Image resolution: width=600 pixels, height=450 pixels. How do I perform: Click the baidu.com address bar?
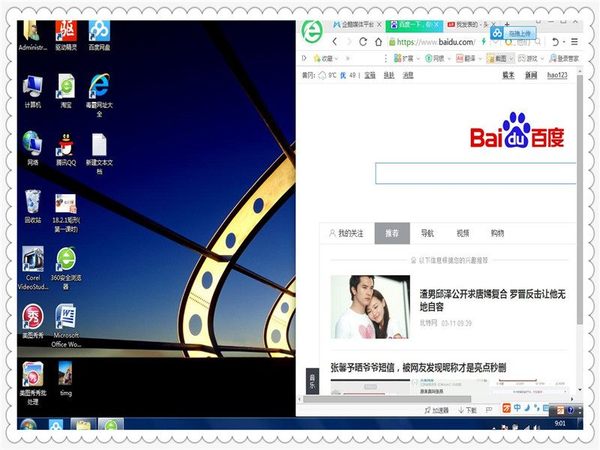tap(435, 42)
